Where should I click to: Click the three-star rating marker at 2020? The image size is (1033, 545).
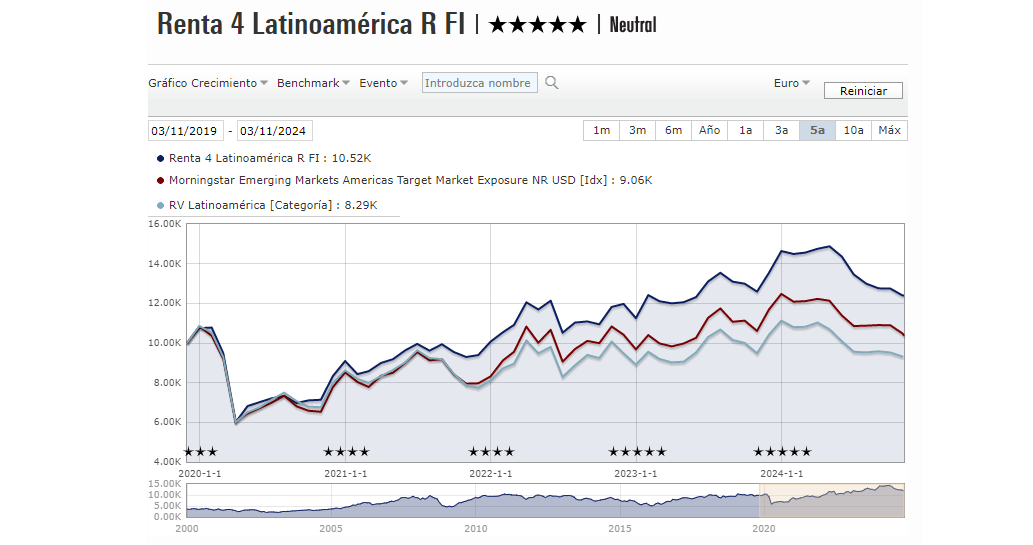click(x=200, y=452)
